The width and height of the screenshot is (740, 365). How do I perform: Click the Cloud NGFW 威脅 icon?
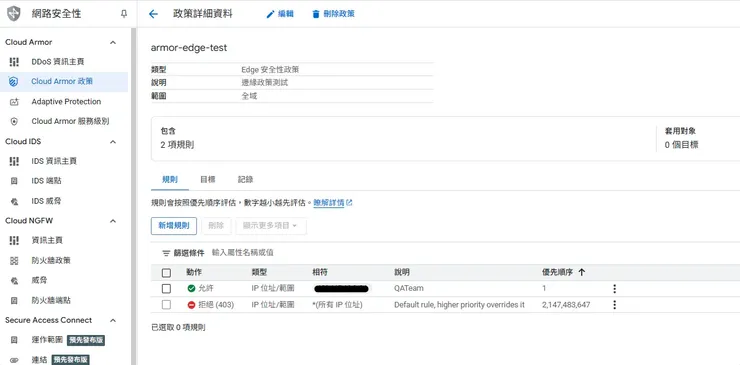[14, 280]
